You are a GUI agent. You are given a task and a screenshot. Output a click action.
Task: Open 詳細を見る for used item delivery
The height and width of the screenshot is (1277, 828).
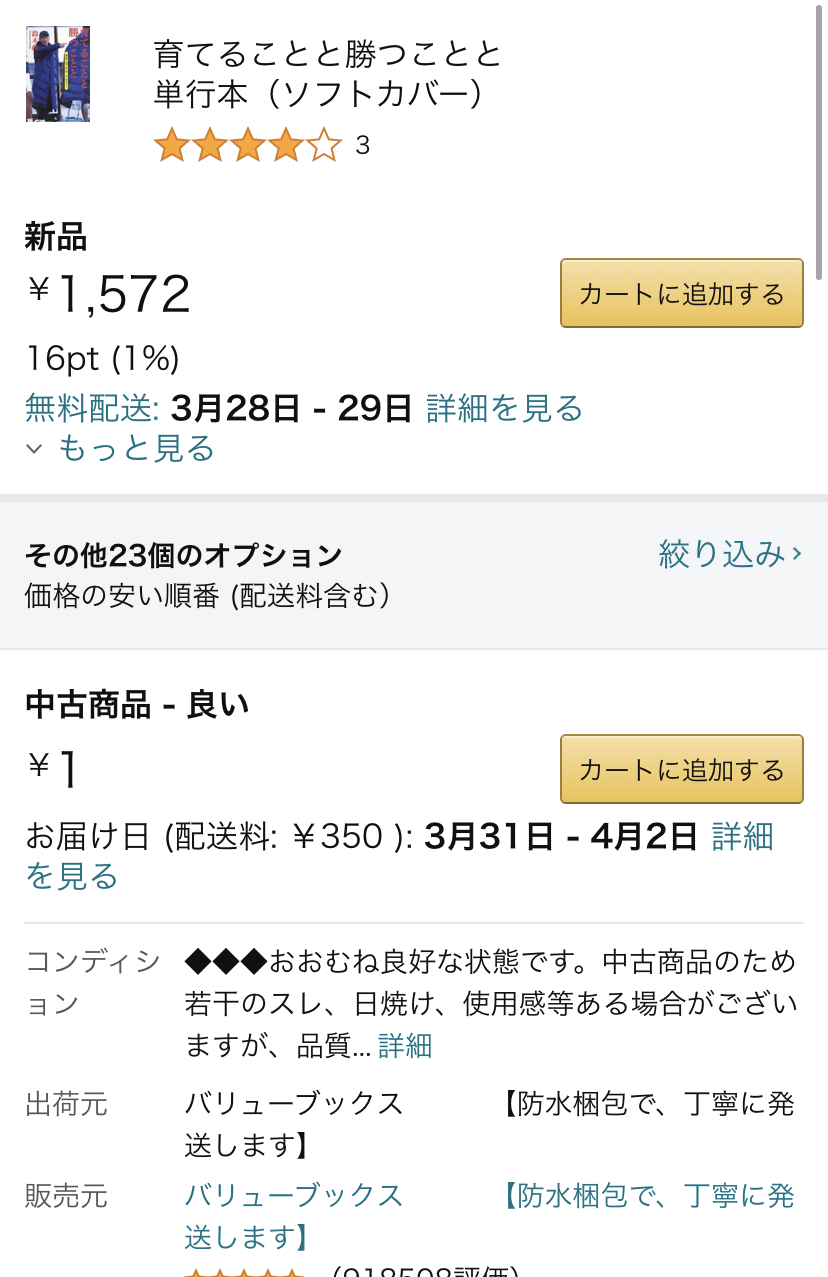click(742, 836)
